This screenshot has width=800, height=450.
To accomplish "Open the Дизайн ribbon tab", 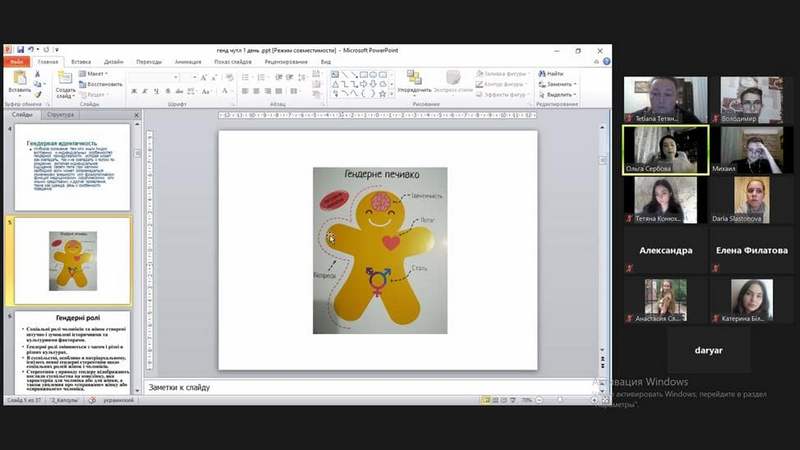I will 114,62.
